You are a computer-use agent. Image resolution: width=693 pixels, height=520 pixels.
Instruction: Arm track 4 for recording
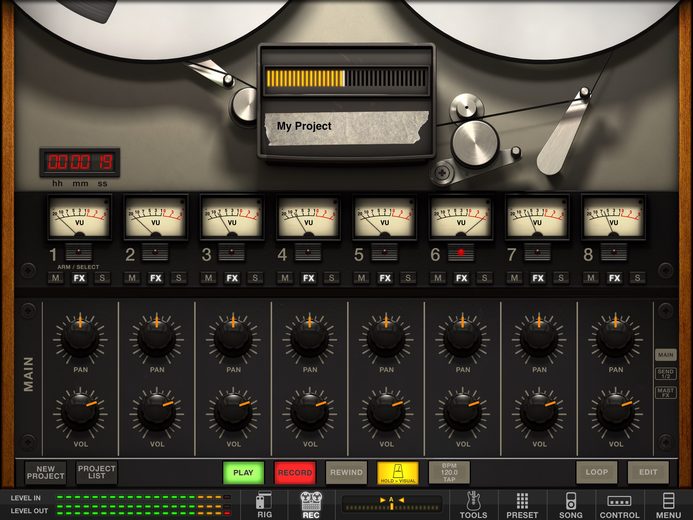pos(308,252)
